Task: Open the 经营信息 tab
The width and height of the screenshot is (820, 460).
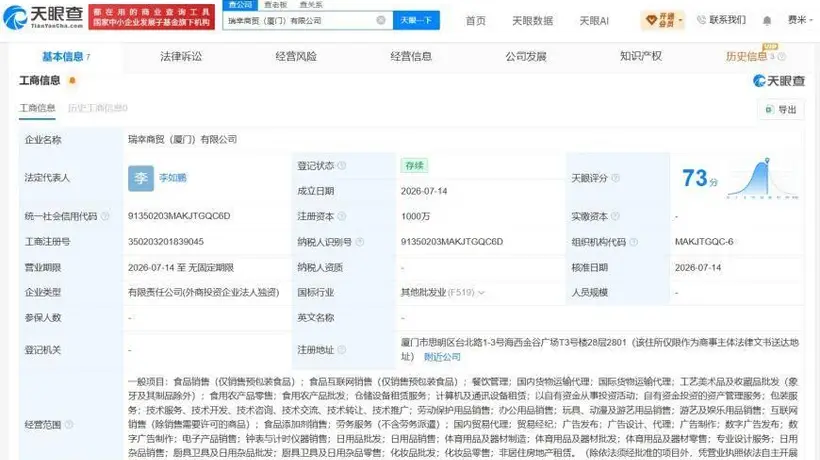Action: click(x=411, y=56)
